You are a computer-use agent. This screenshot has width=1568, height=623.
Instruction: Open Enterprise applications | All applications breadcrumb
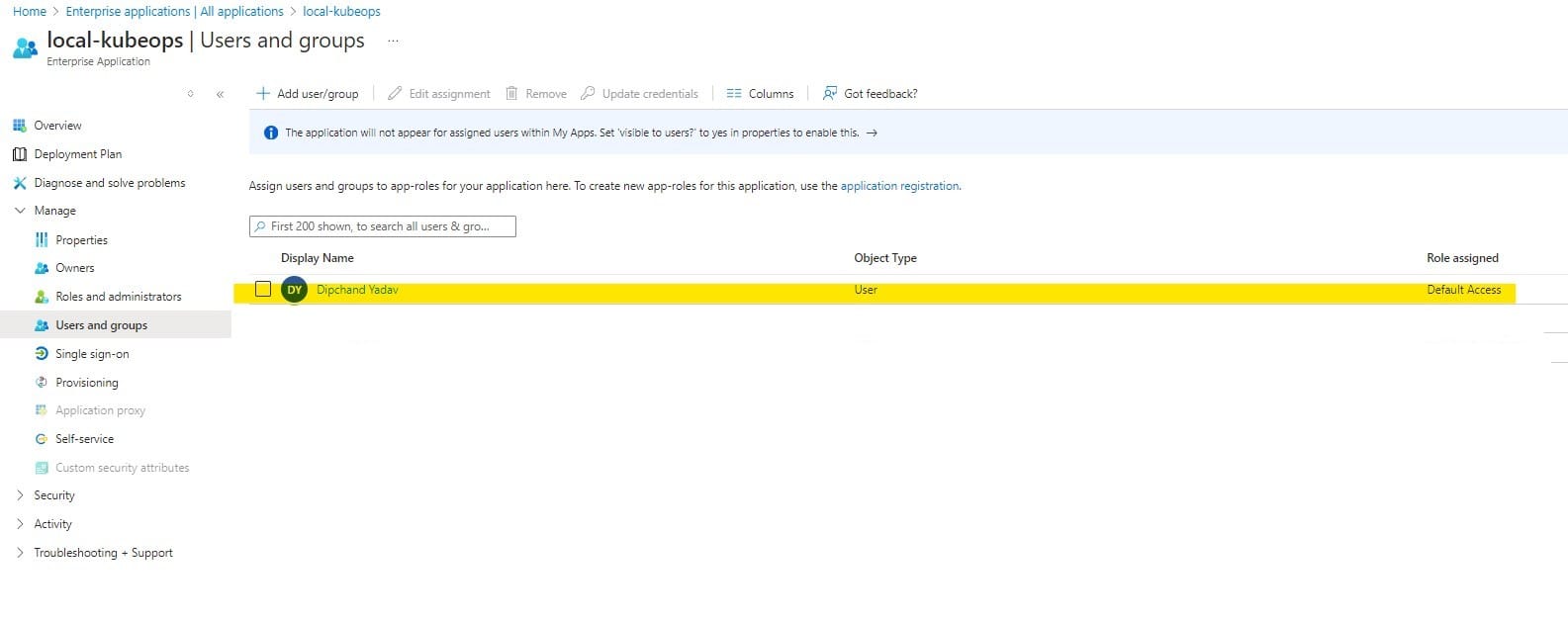point(174,12)
